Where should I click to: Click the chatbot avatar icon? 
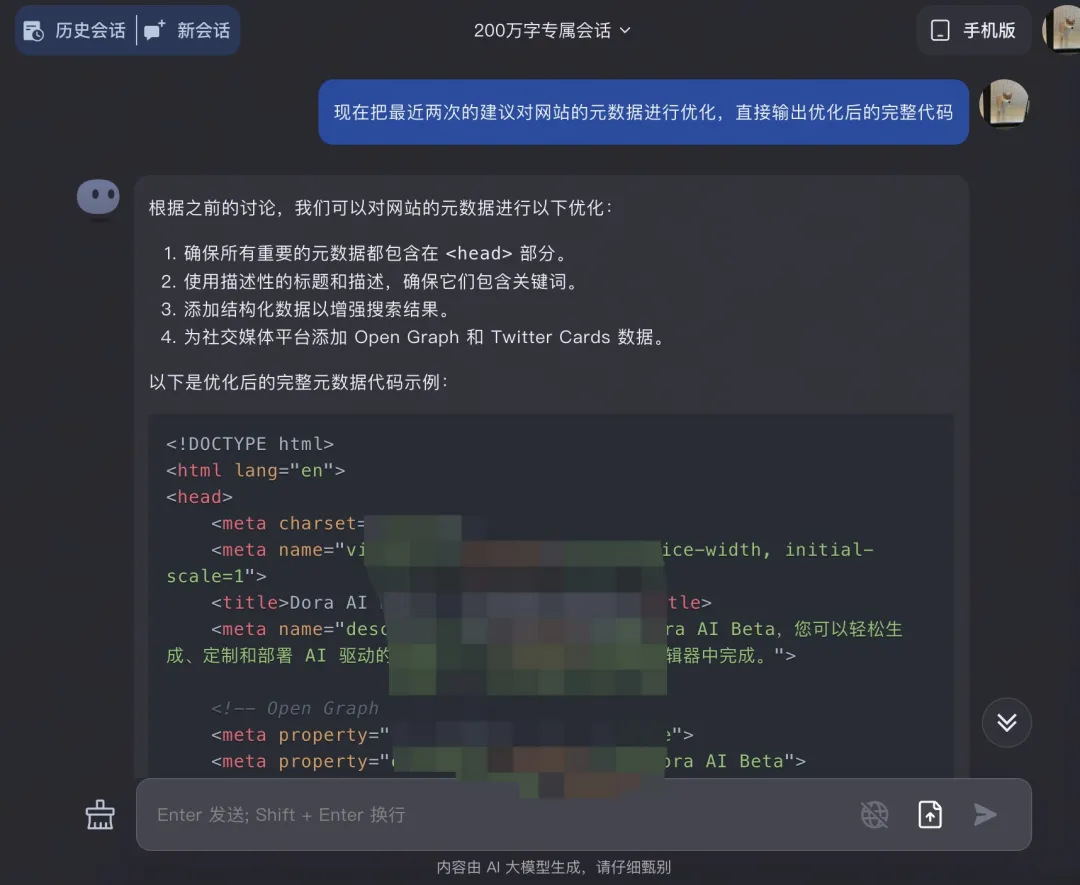coord(99,197)
